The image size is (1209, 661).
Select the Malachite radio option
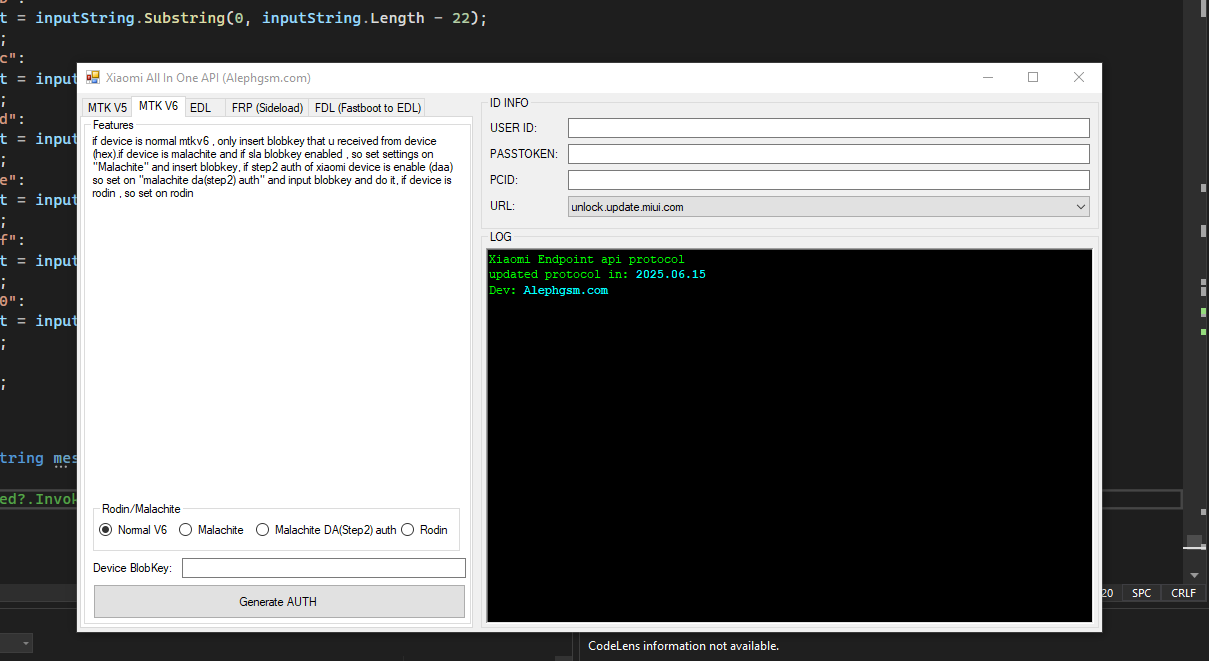[212, 530]
